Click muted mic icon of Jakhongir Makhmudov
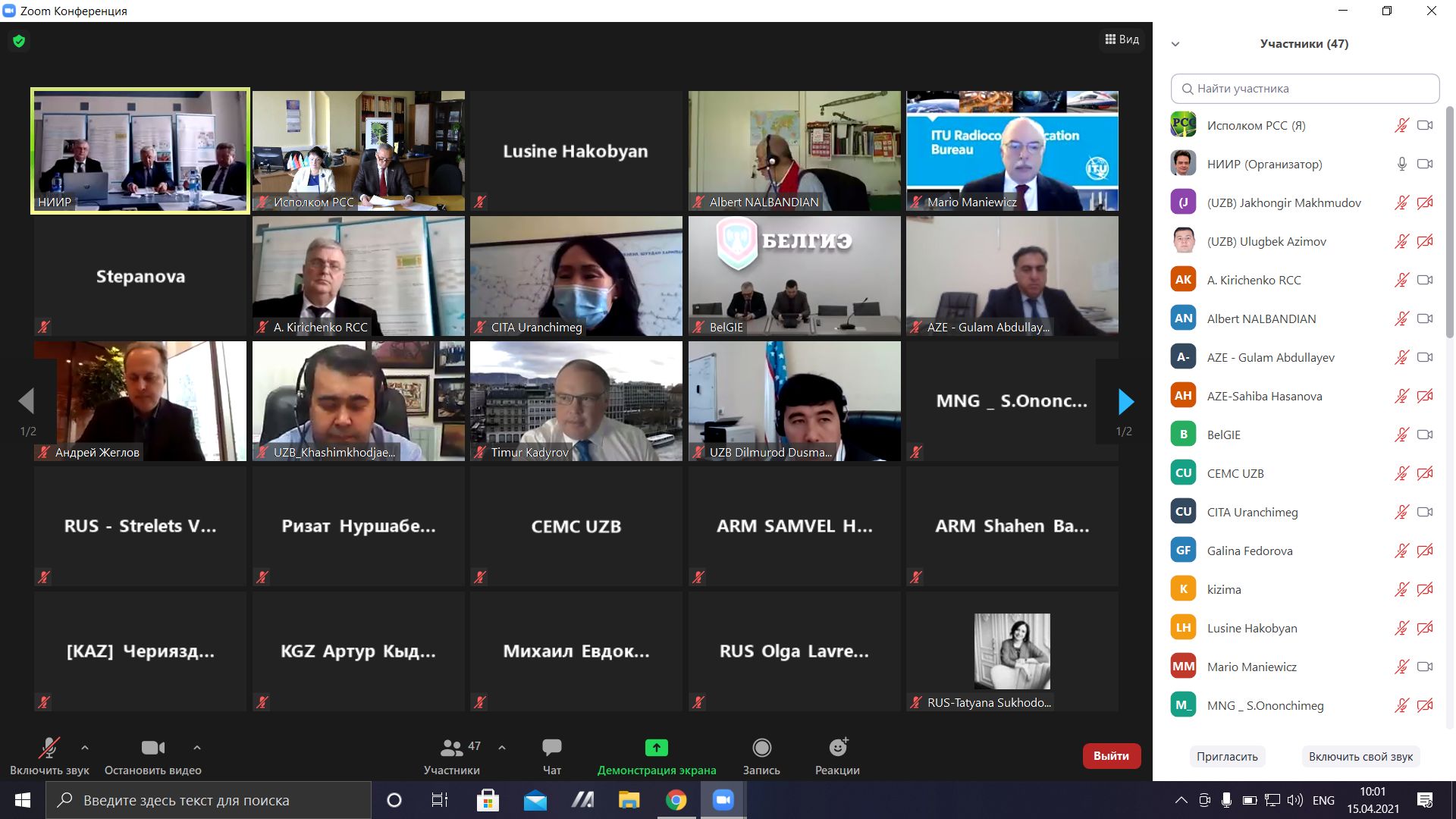 click(1401, 202)
